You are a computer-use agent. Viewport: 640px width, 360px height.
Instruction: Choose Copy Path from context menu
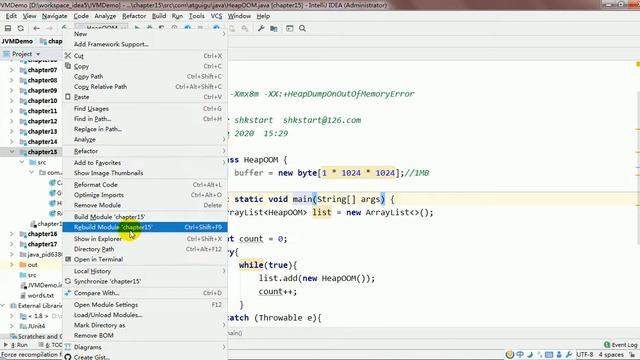145,76
